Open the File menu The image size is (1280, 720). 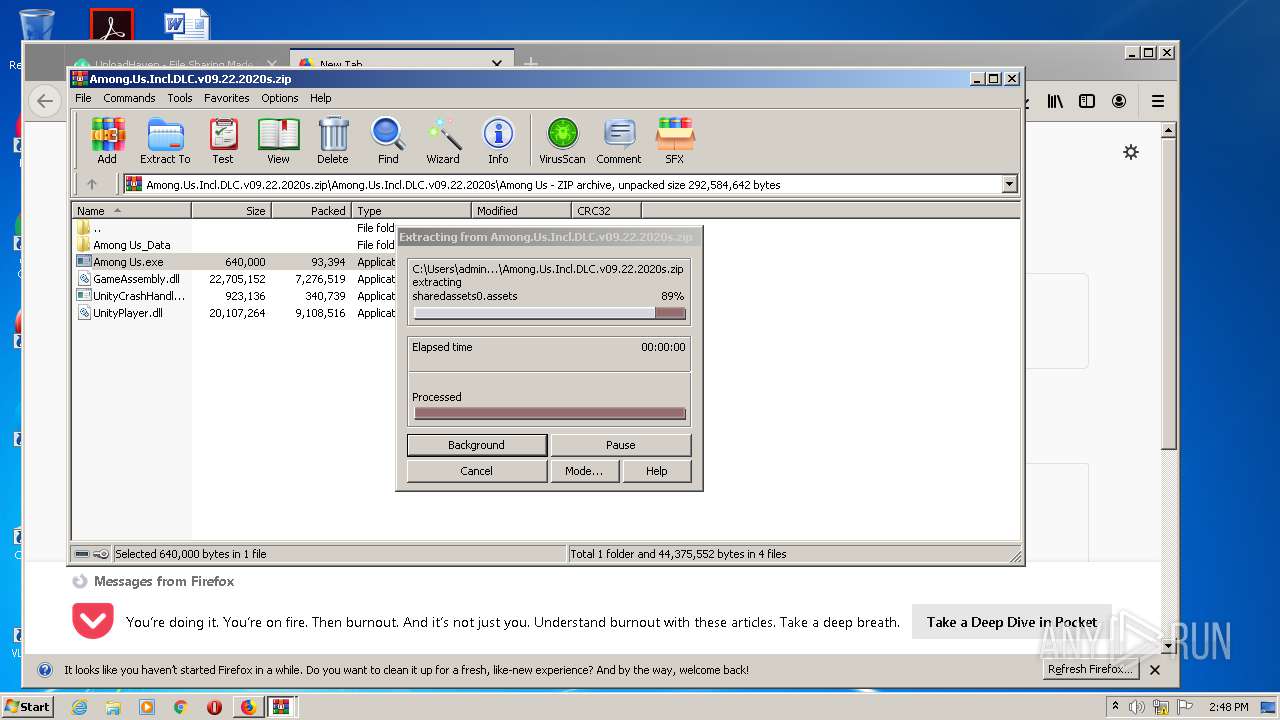83,98
